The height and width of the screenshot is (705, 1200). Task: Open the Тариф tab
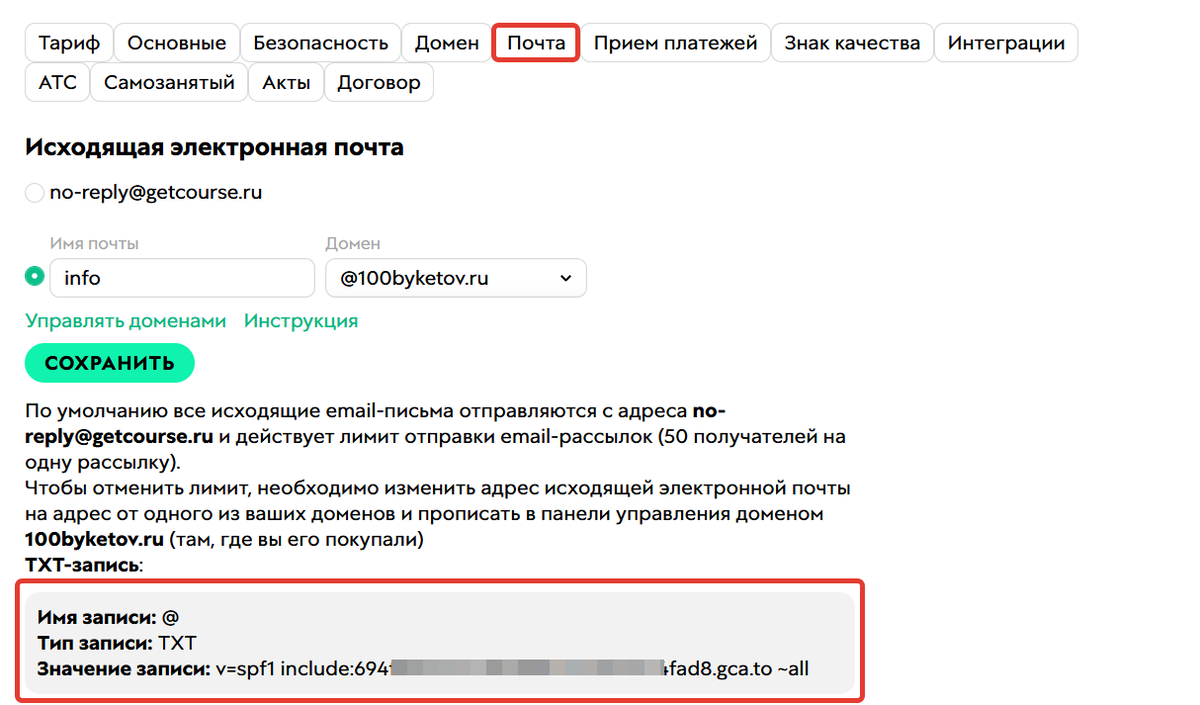click(69, 43)
